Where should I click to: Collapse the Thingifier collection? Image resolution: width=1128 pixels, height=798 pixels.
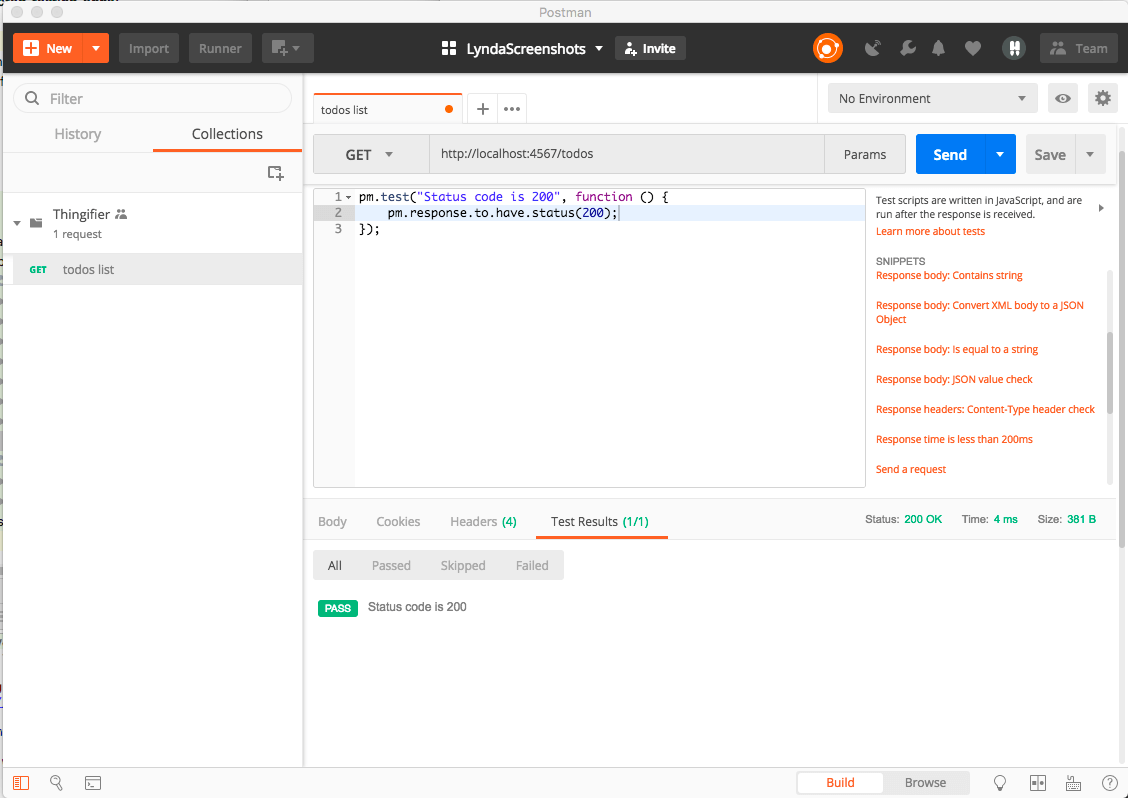(x=17, y=223)
